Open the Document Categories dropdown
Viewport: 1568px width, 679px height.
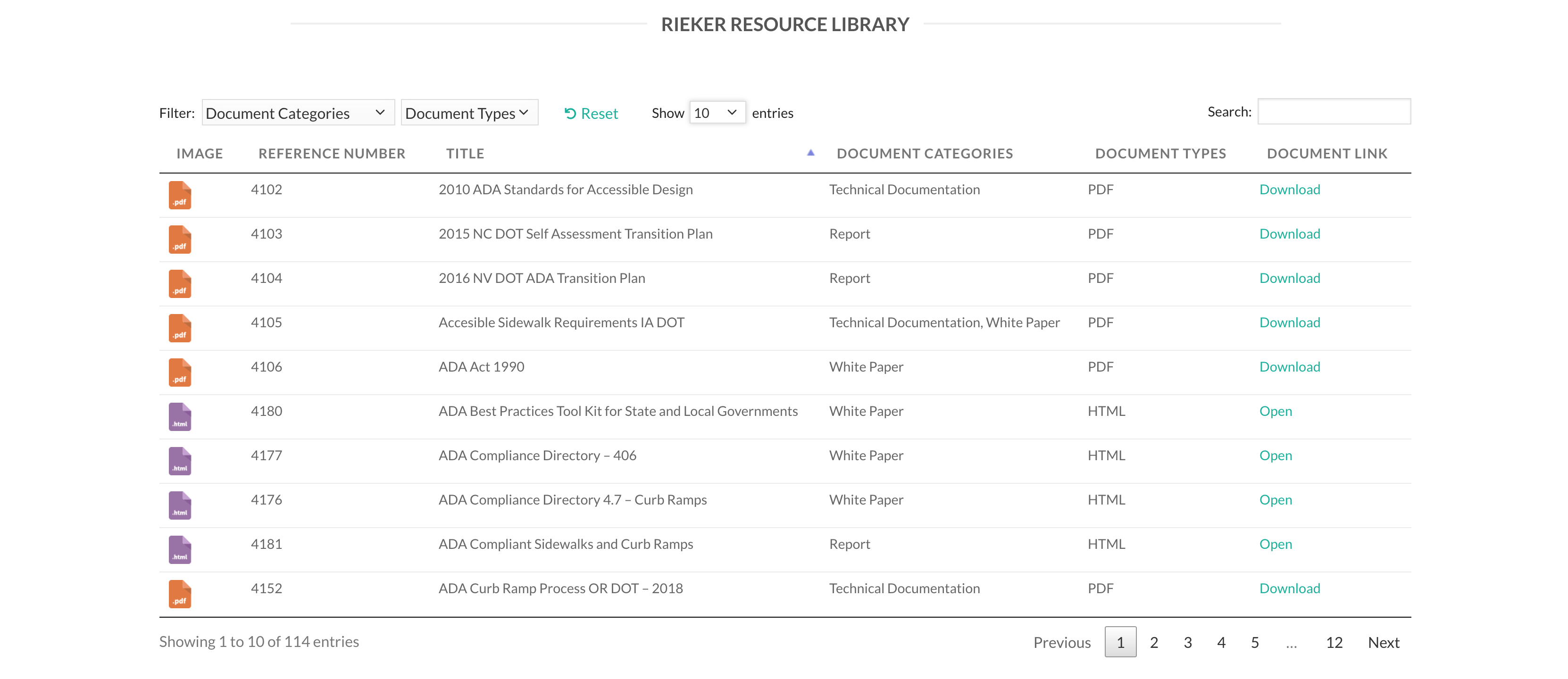click(x=298, y=113)
